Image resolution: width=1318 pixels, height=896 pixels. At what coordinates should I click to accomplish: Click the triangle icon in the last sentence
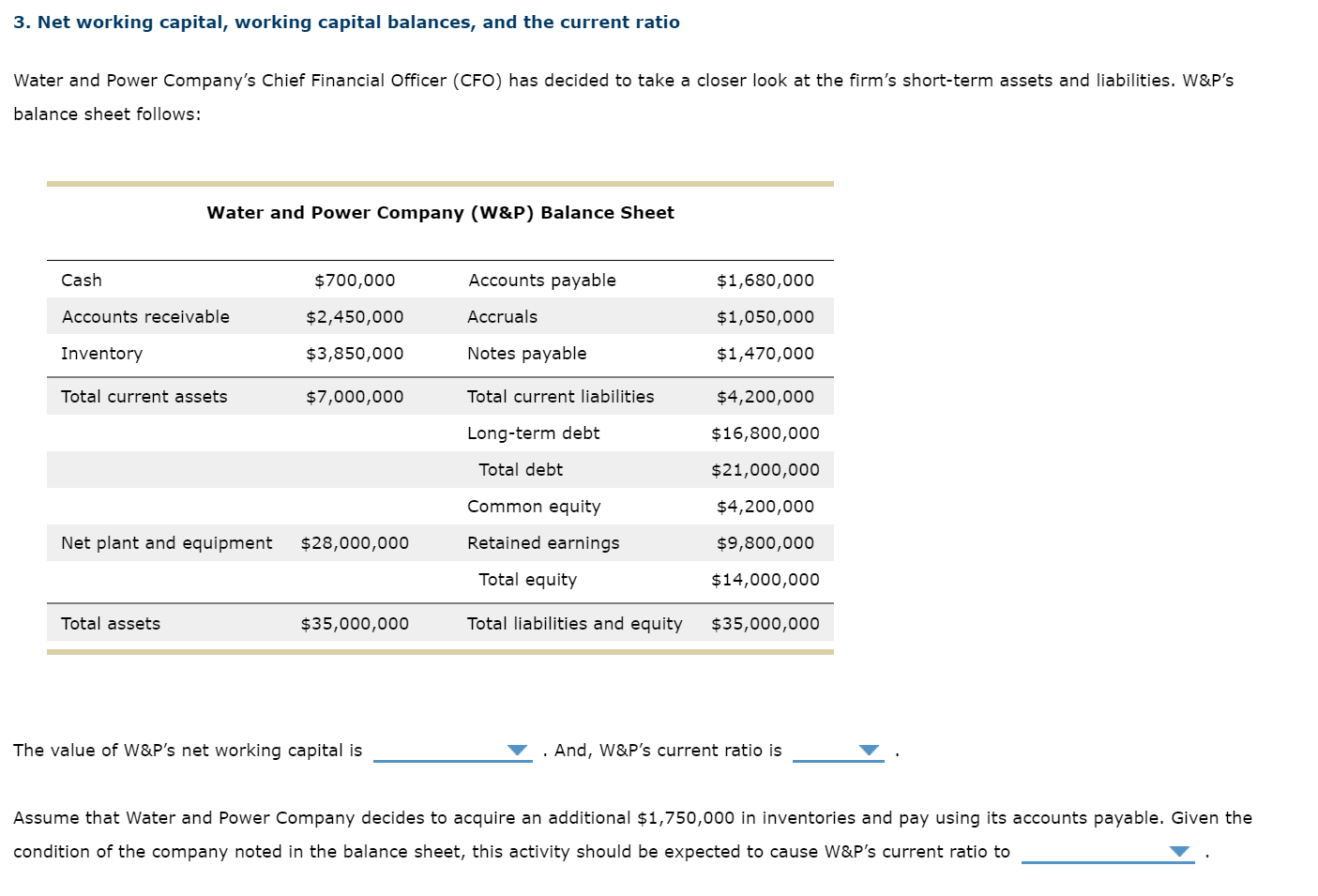point(1178,852)
